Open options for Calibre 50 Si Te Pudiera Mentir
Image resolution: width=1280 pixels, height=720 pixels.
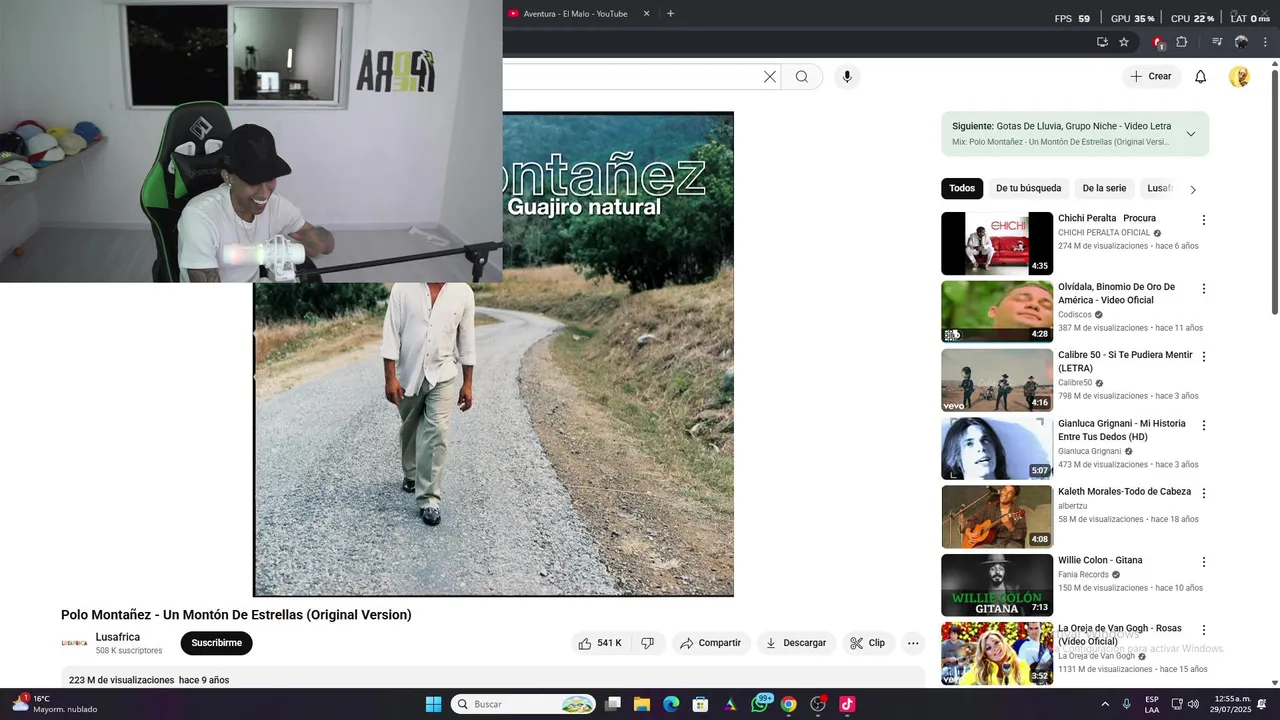(x=1204, y=357)
